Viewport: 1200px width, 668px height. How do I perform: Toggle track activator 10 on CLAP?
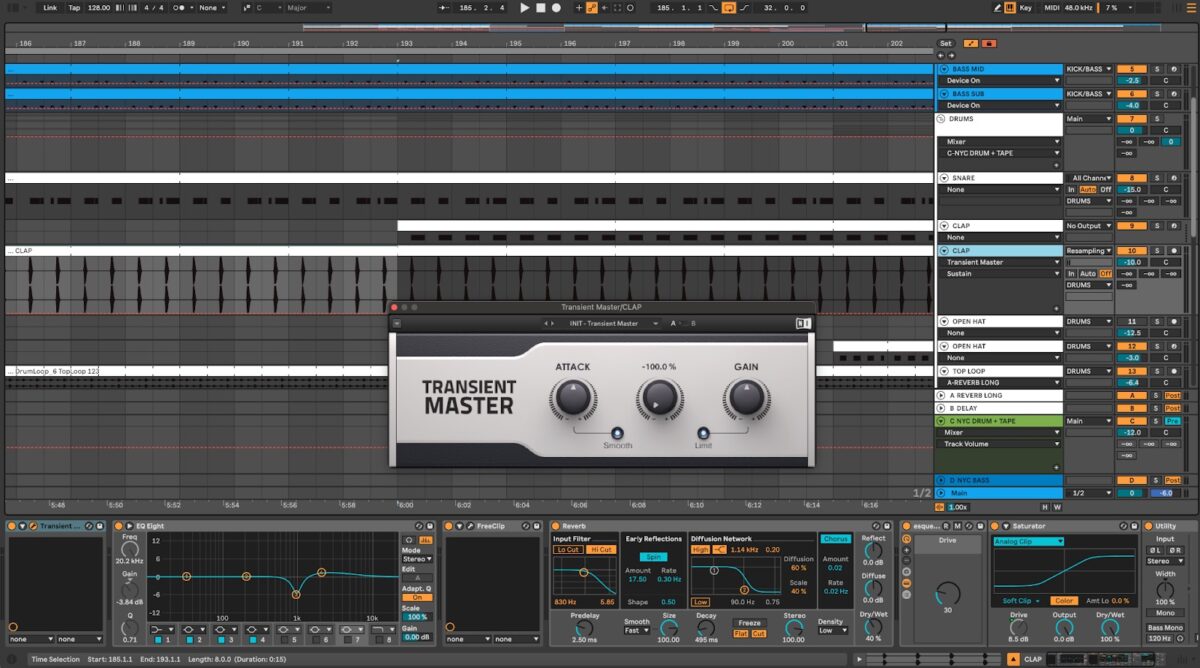coord(1132,250)
